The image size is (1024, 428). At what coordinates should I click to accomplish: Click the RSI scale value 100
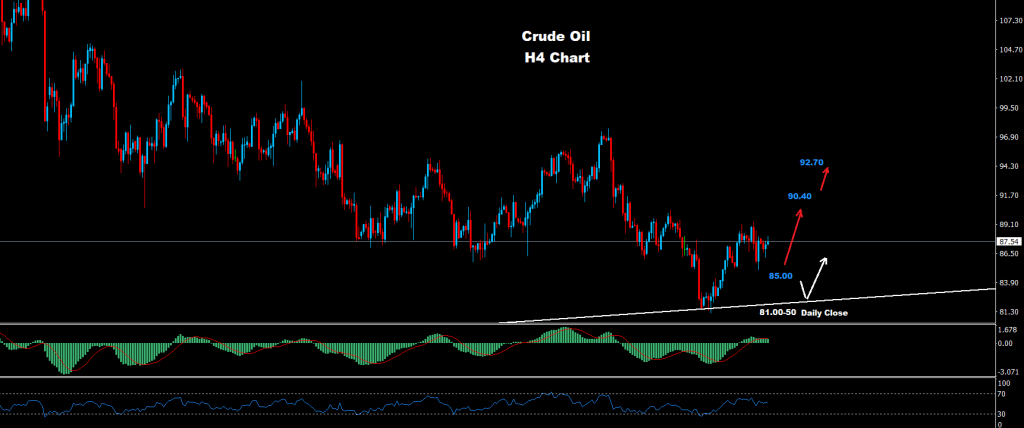pos(1005,383)
